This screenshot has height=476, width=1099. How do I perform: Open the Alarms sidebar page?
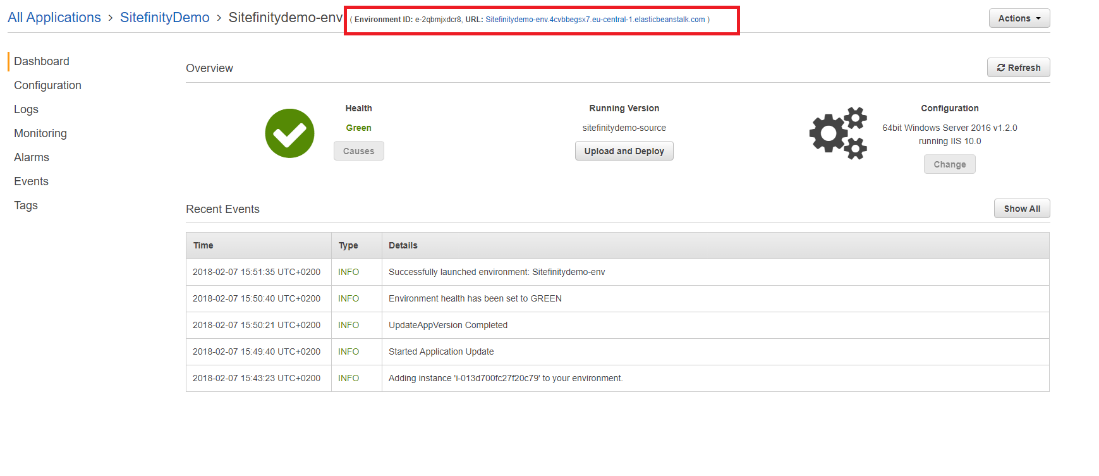[31, 157]
